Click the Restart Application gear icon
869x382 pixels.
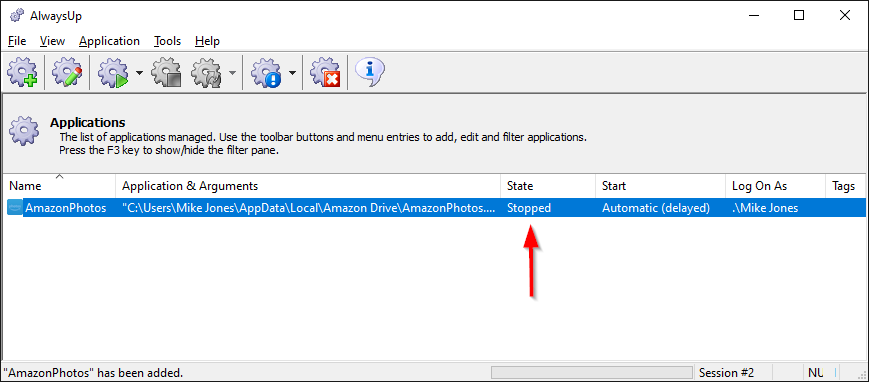coord(207,72)
